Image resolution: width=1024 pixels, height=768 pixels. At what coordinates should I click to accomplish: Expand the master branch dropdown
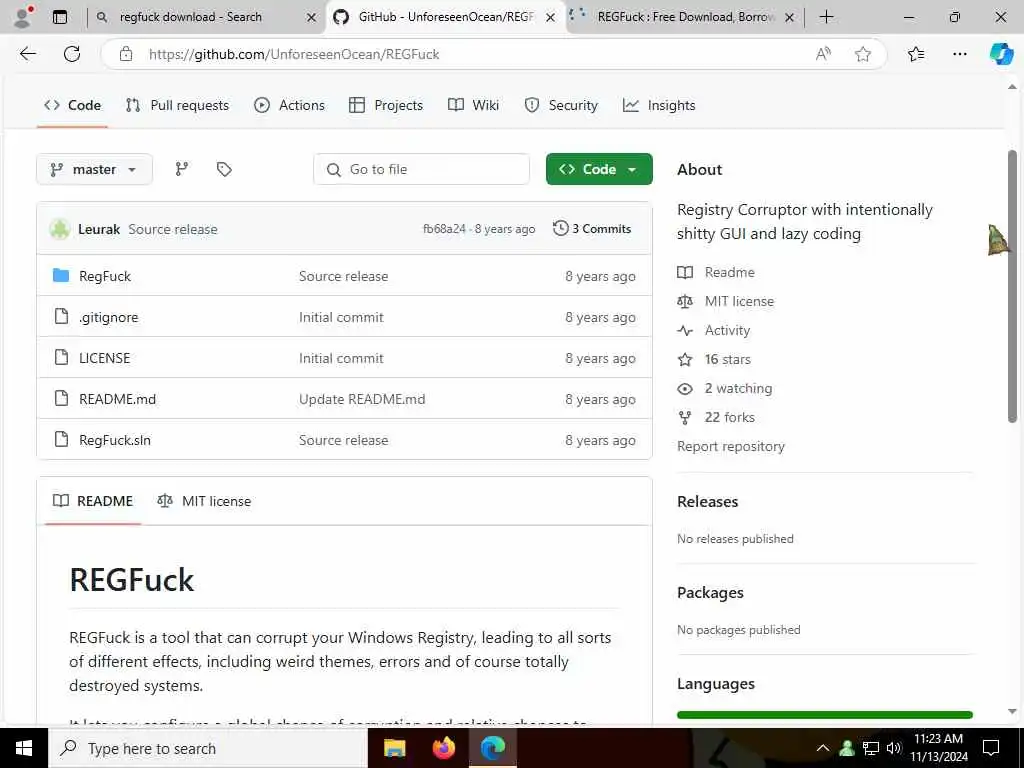tap(94, 169)
